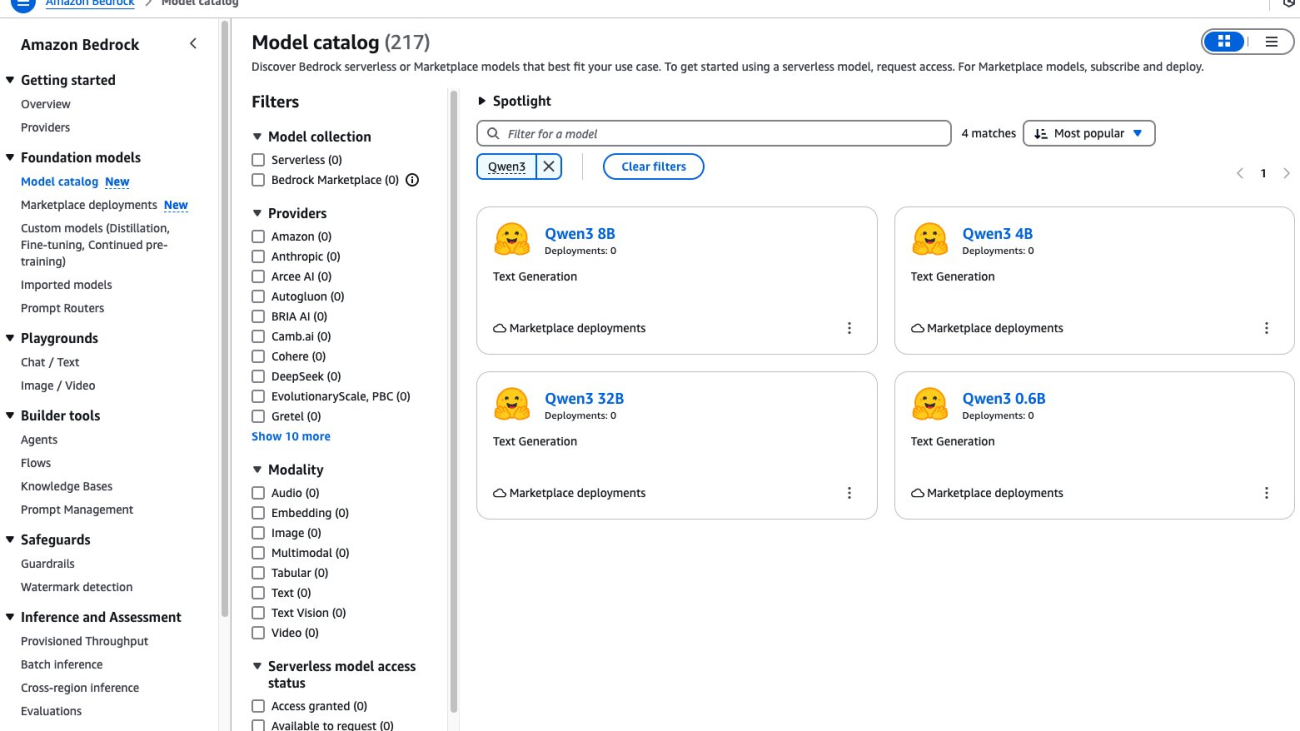Remove the Qwen3 filter tag X

[x=549, y=167]
